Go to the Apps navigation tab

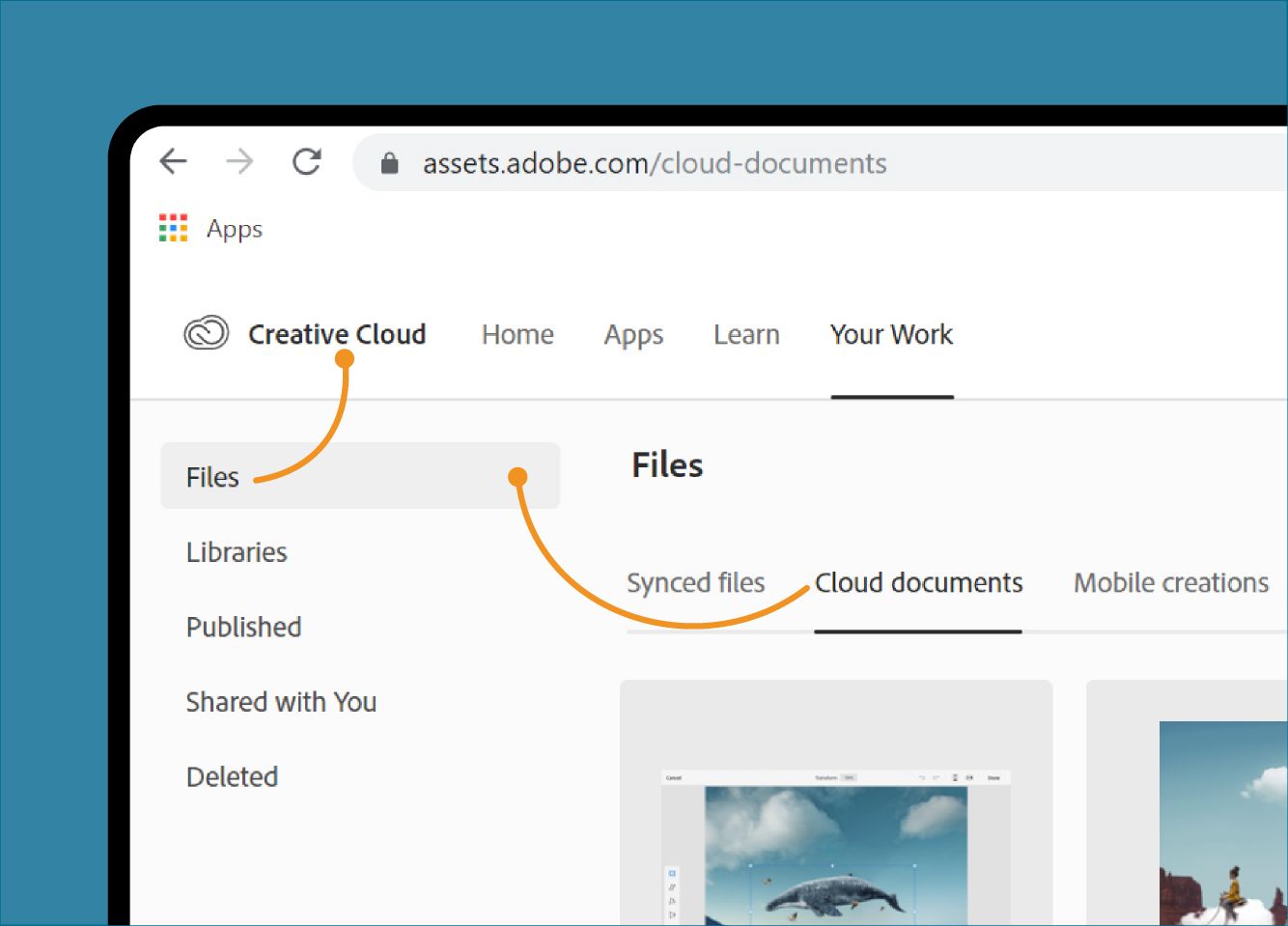(x=633, y=334)
